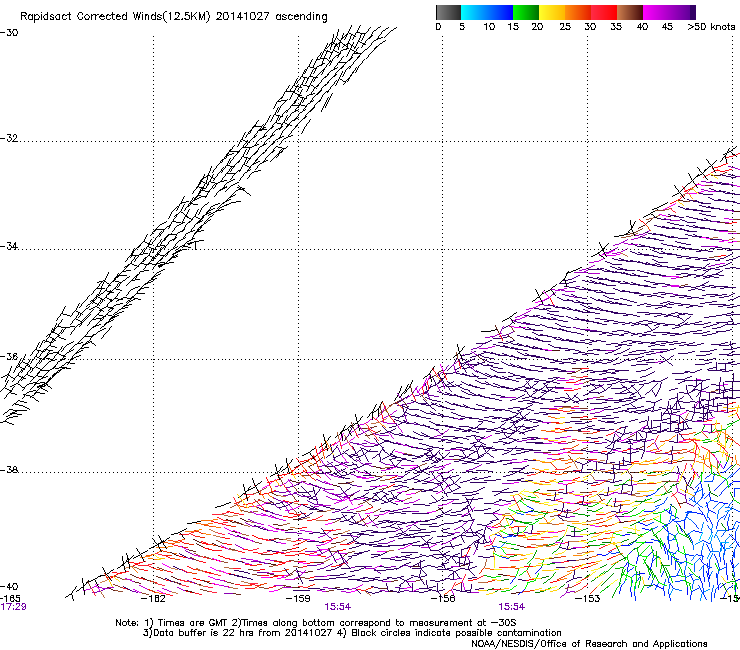Viewport: 740px width, 650px height.
Task: Click the 'Data buffer is 22 hrs' note
Action: 353,633
